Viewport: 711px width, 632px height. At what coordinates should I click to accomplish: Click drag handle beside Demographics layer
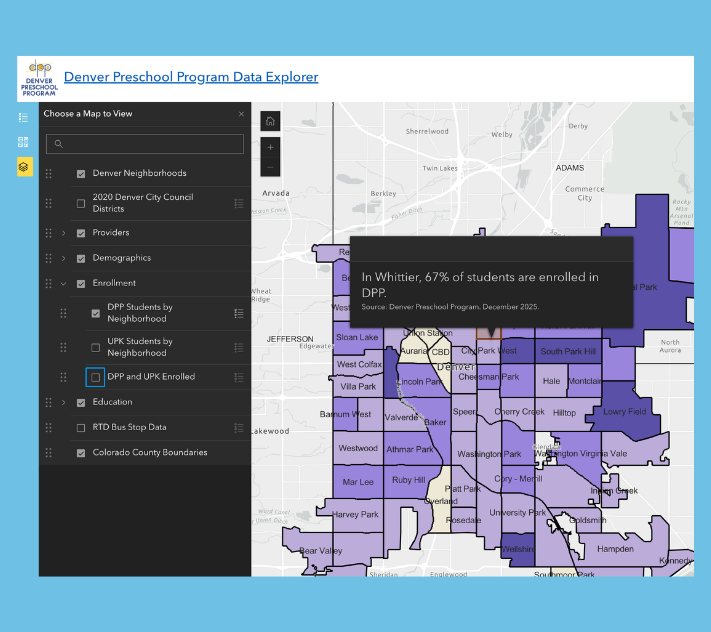click(49, 258)
